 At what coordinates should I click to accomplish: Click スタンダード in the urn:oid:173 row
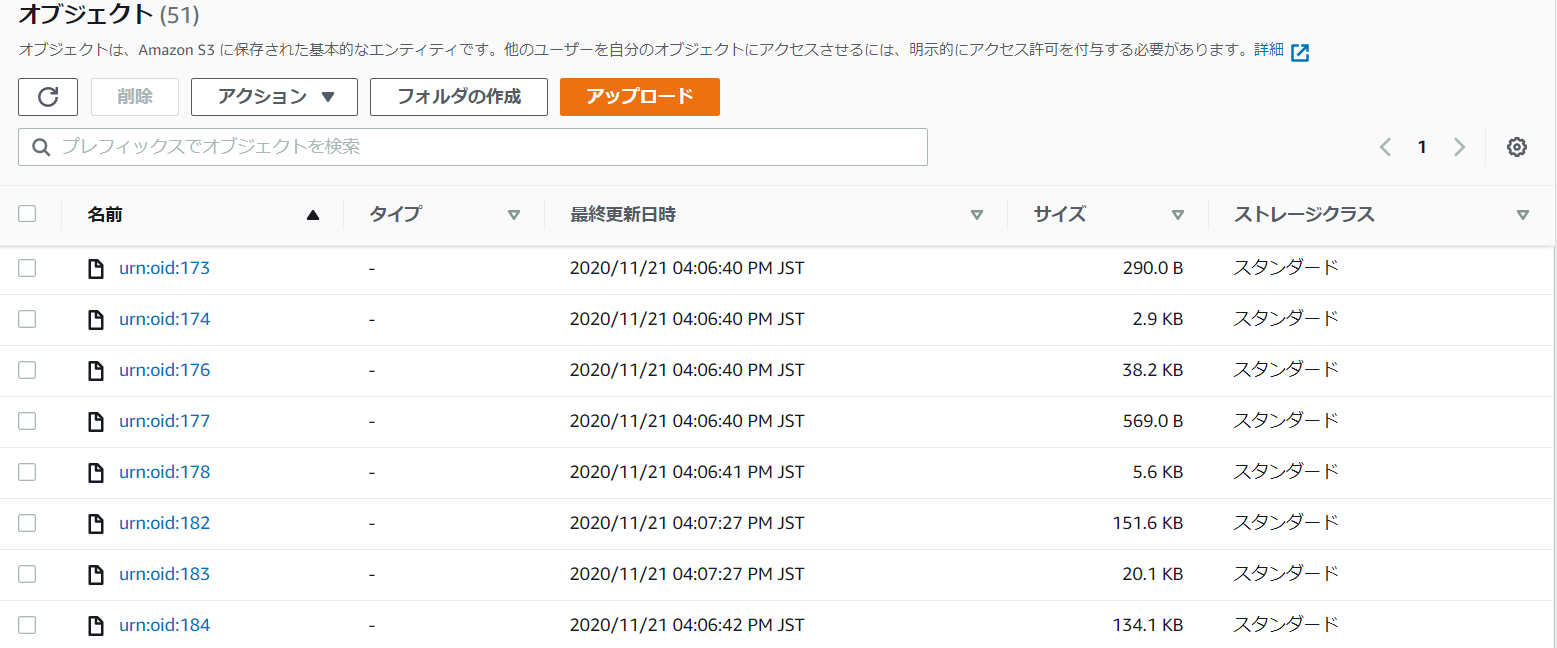click(1285, 268)
